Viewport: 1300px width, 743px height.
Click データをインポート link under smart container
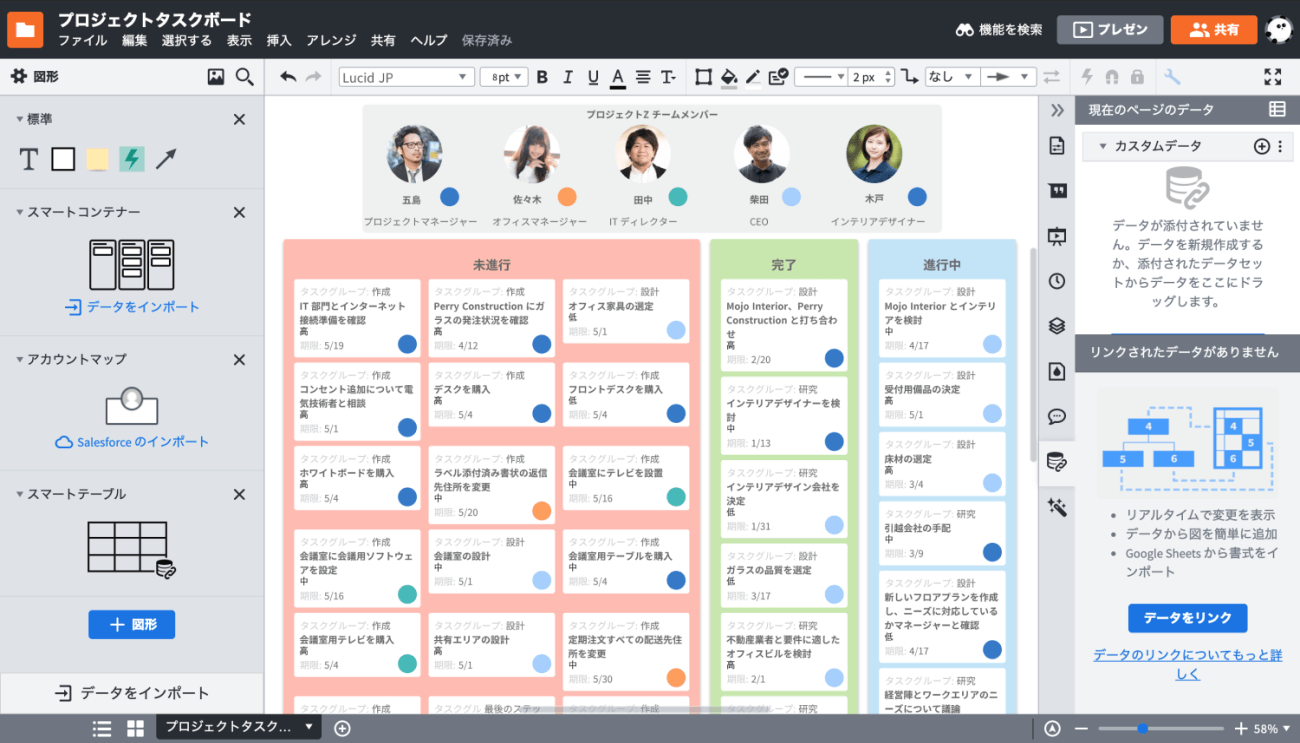pyautogui.click(x=133, y=307)
